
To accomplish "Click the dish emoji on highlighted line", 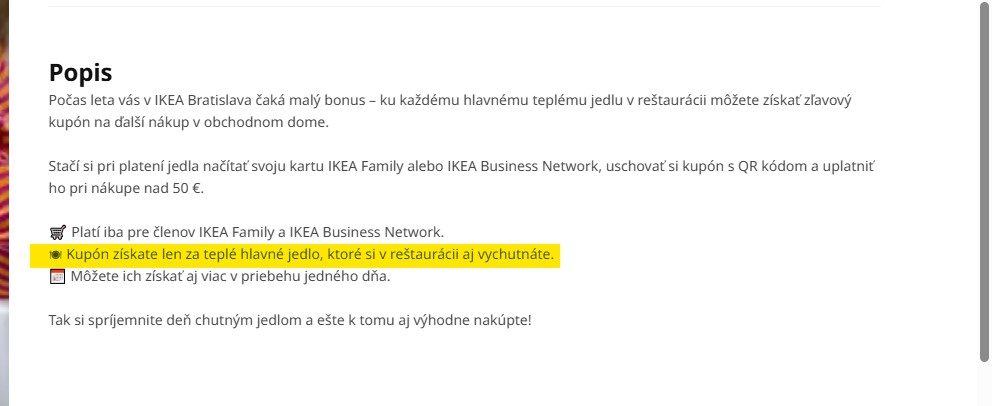I will click(x=56, y=255).
